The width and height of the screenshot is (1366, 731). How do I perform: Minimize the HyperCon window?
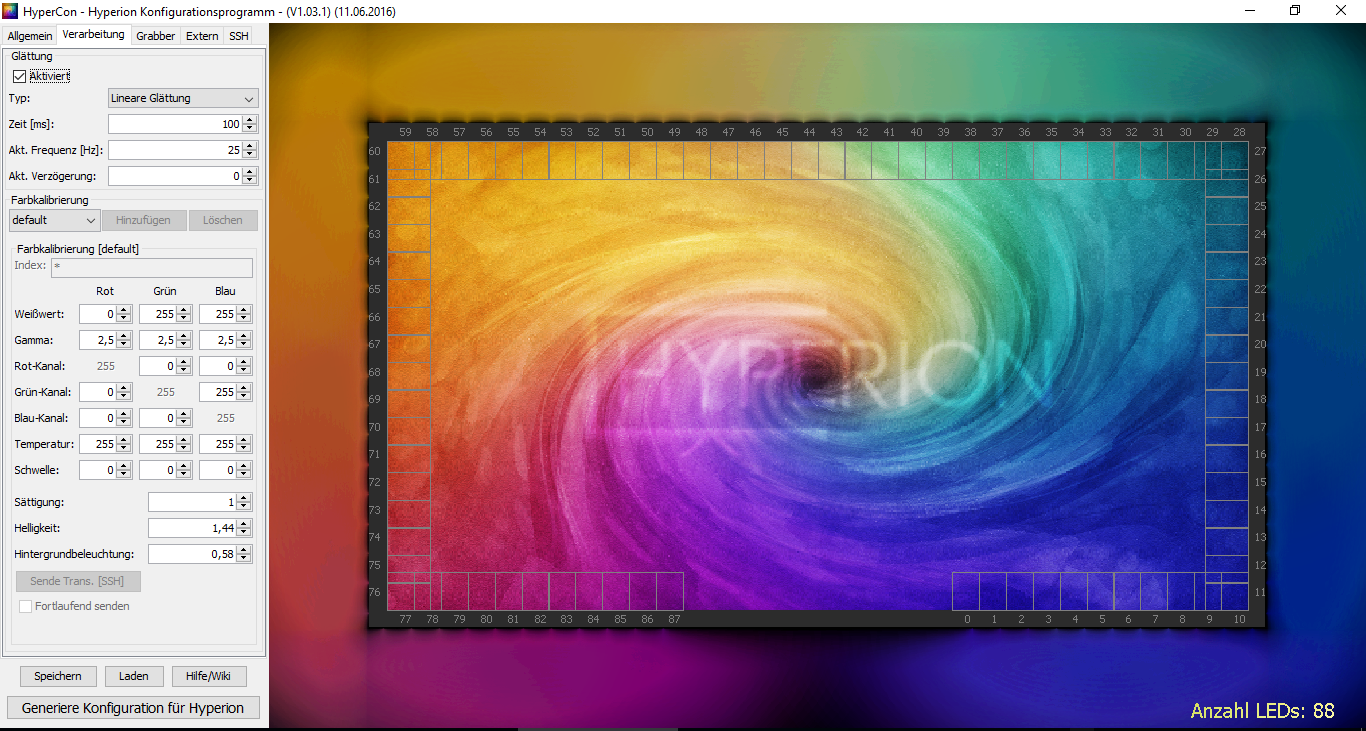click(x=1250, y=11)
